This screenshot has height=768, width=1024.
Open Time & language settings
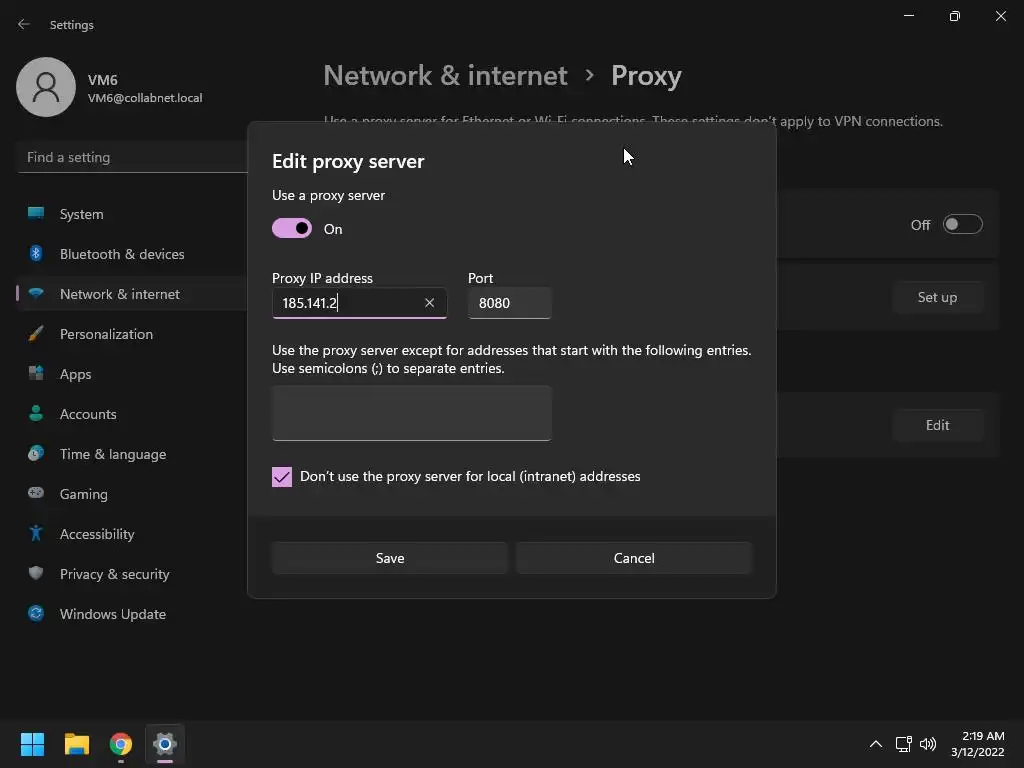click(x=112, y=454)
